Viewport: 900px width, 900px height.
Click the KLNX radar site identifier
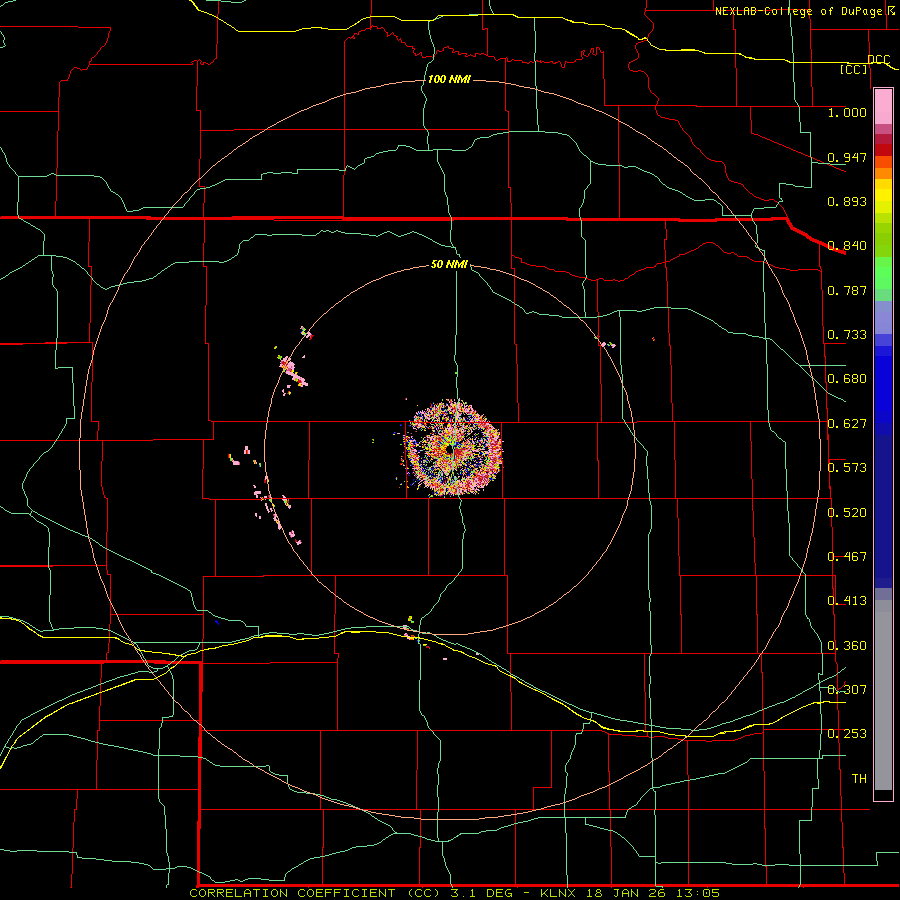558,893
